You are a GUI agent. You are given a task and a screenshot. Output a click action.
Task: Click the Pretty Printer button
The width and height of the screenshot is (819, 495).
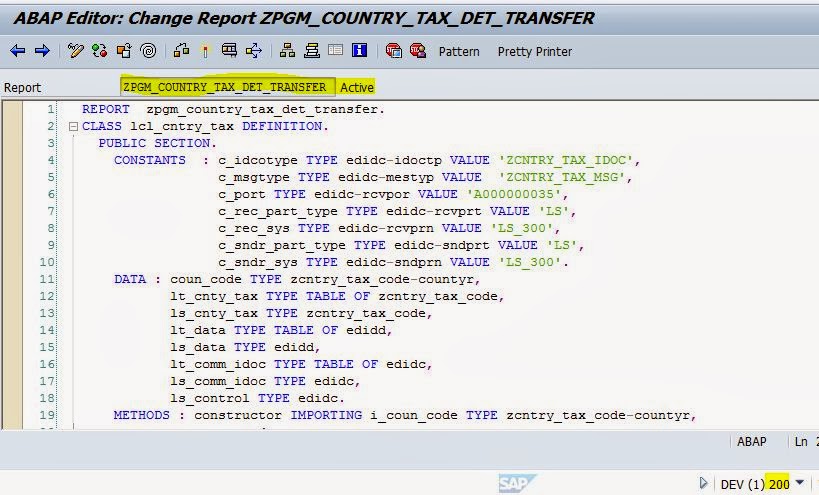(x=534, y=52)
